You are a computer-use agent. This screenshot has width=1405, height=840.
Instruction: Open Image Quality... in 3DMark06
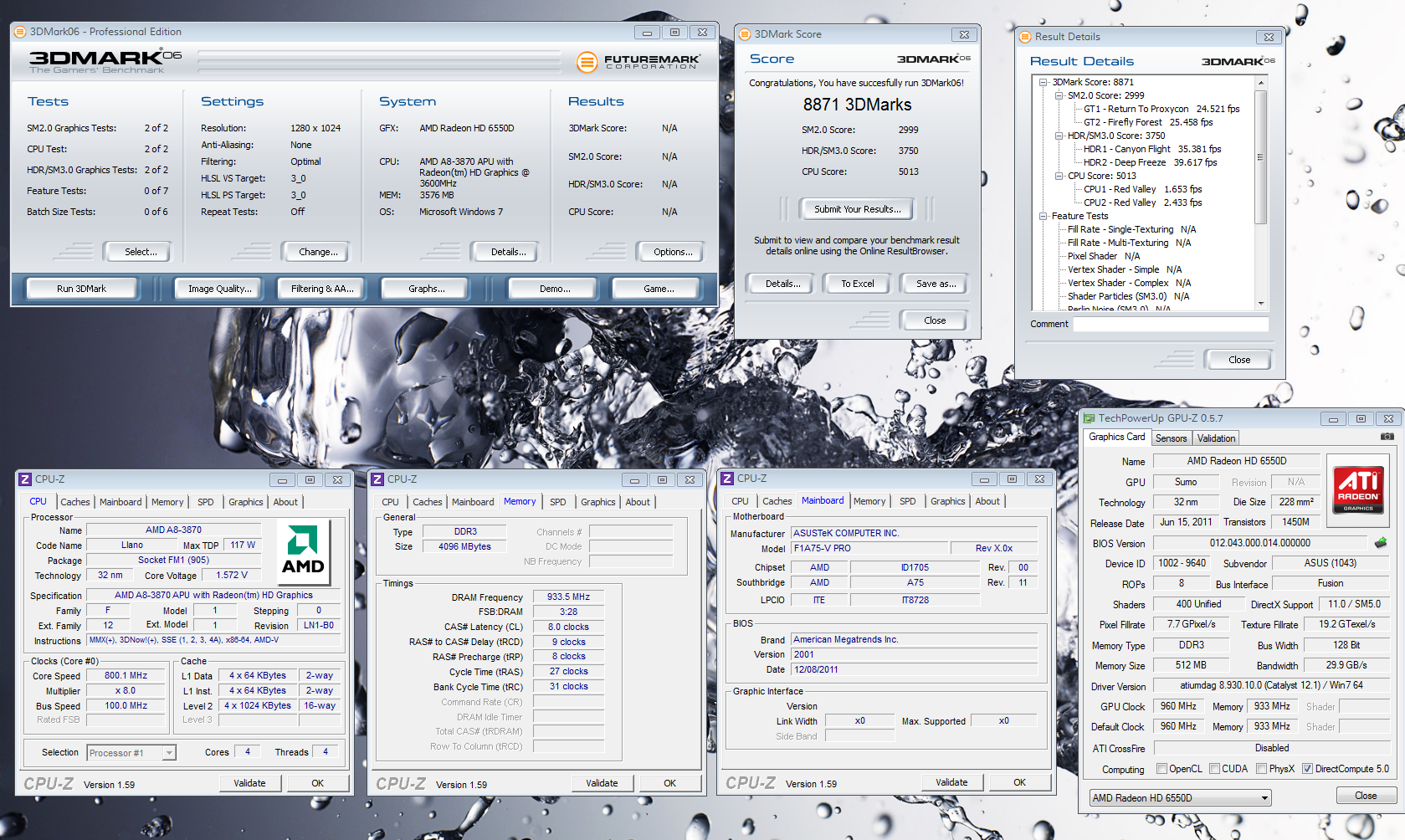coord(219,289)
